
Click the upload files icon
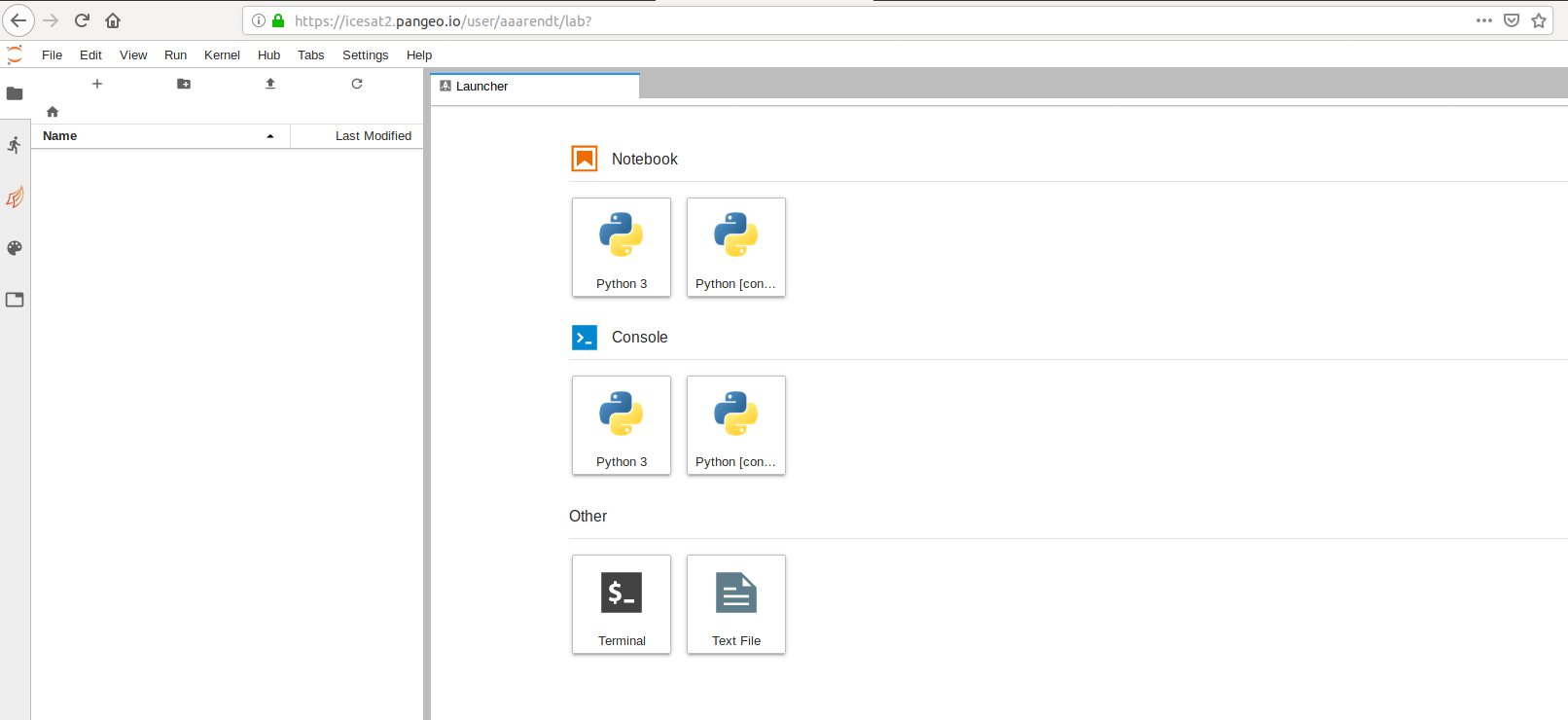point(270,84)
